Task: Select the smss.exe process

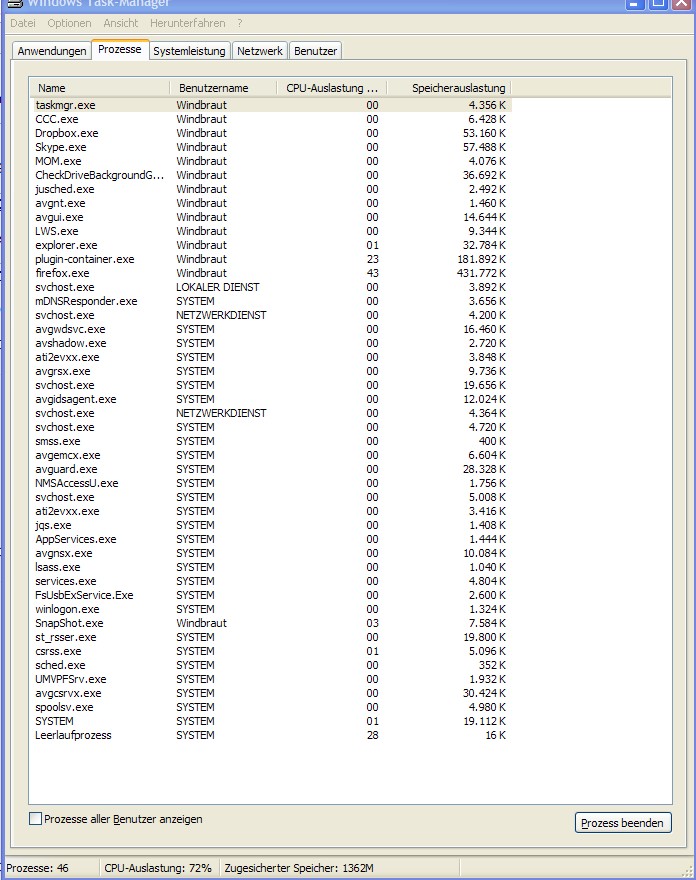Action: 271,441
